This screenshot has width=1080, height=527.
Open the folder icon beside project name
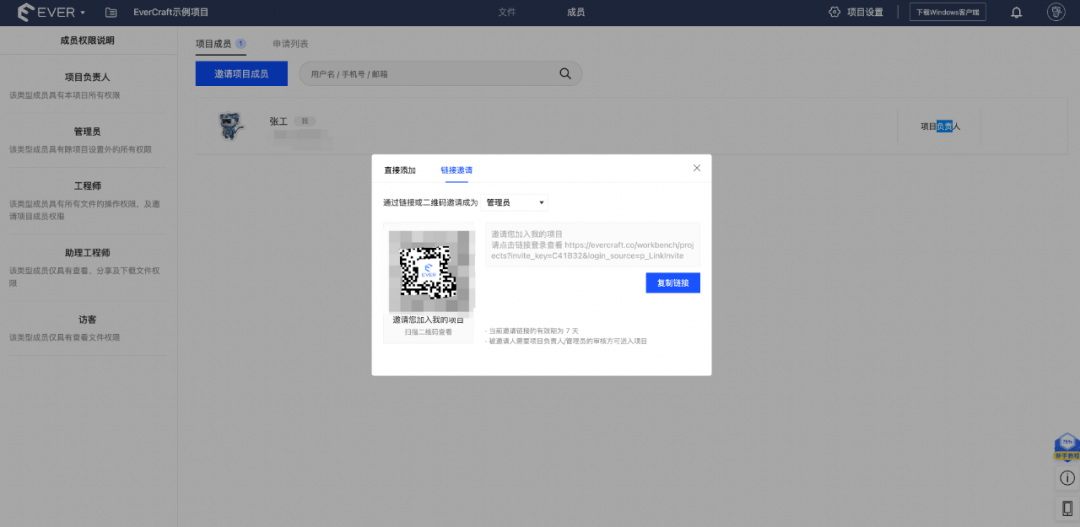click(110, 12)
